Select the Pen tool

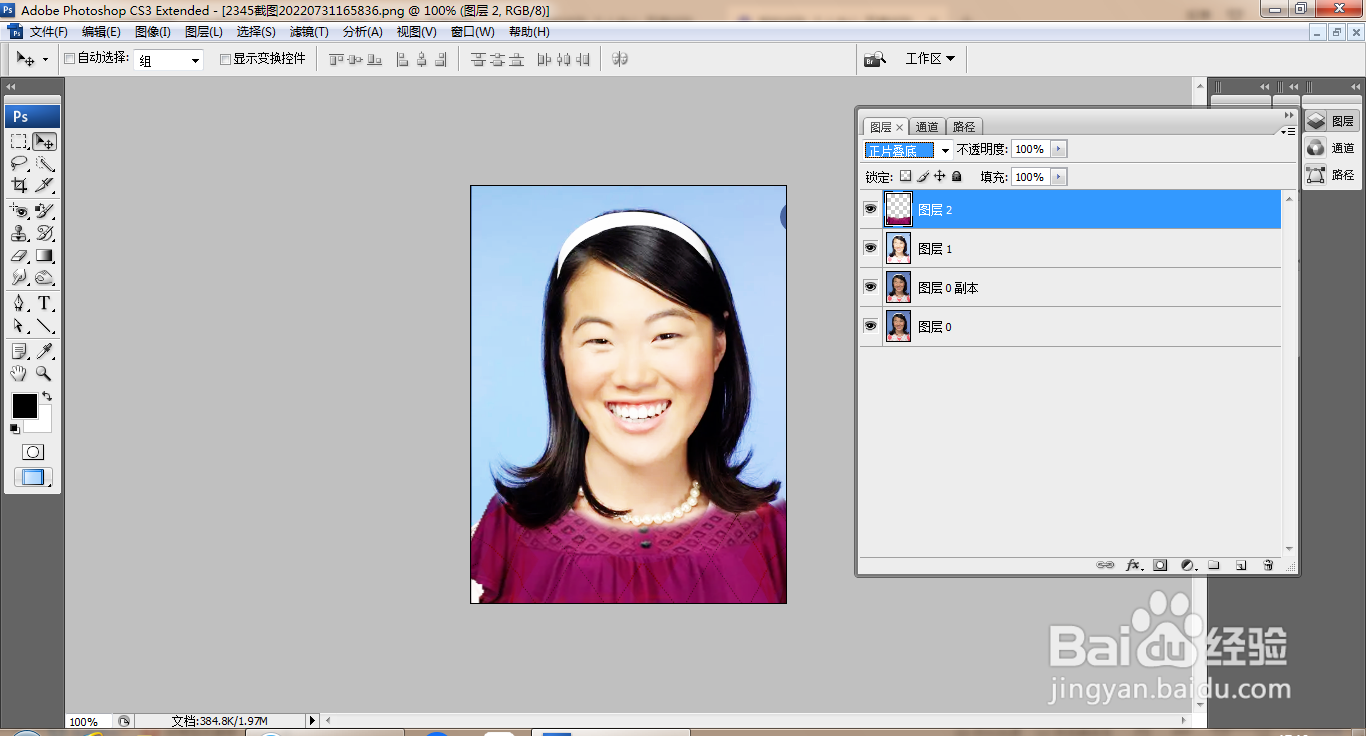[19, 303]
